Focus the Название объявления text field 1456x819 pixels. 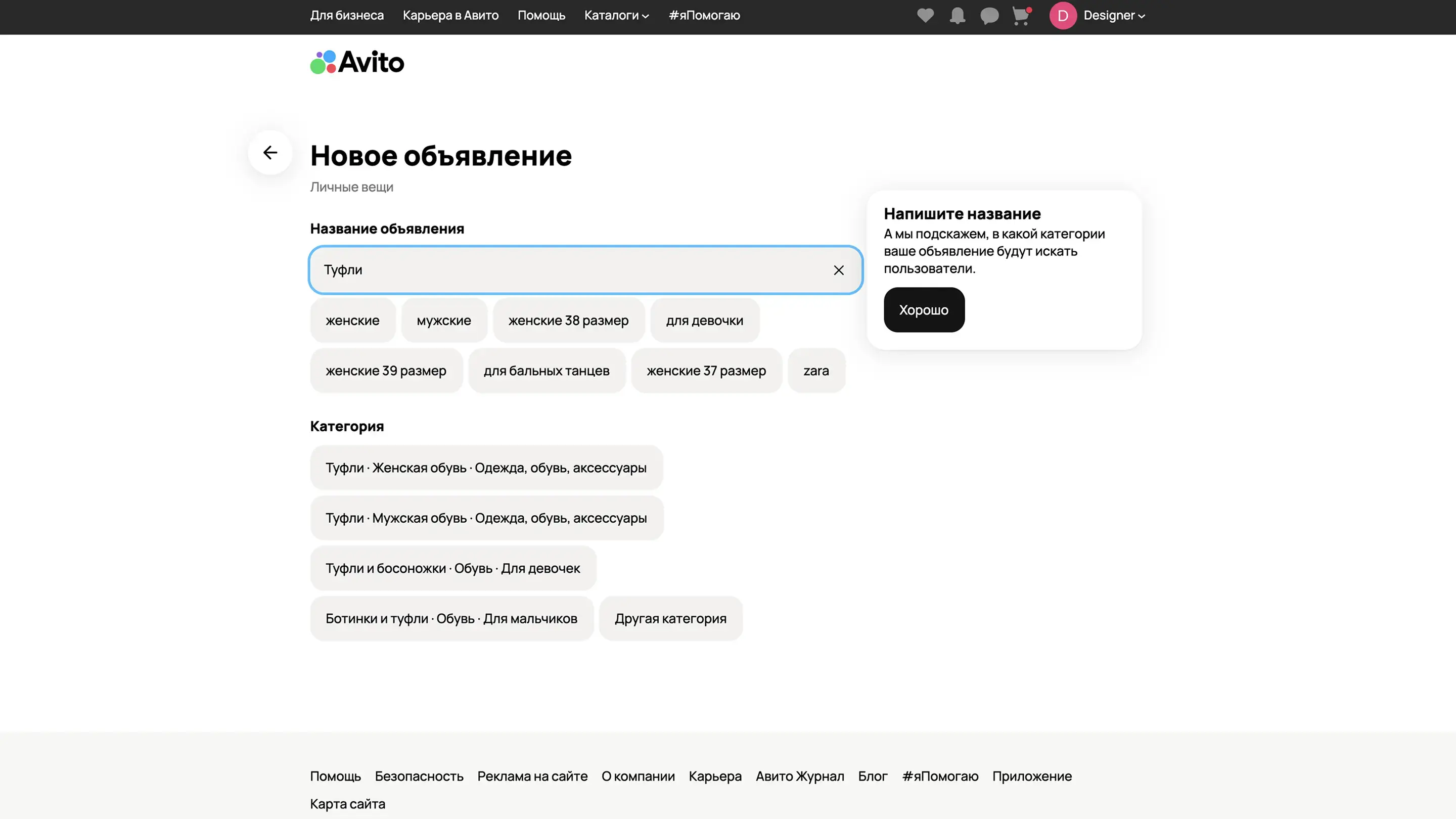(x=565, y=270)
